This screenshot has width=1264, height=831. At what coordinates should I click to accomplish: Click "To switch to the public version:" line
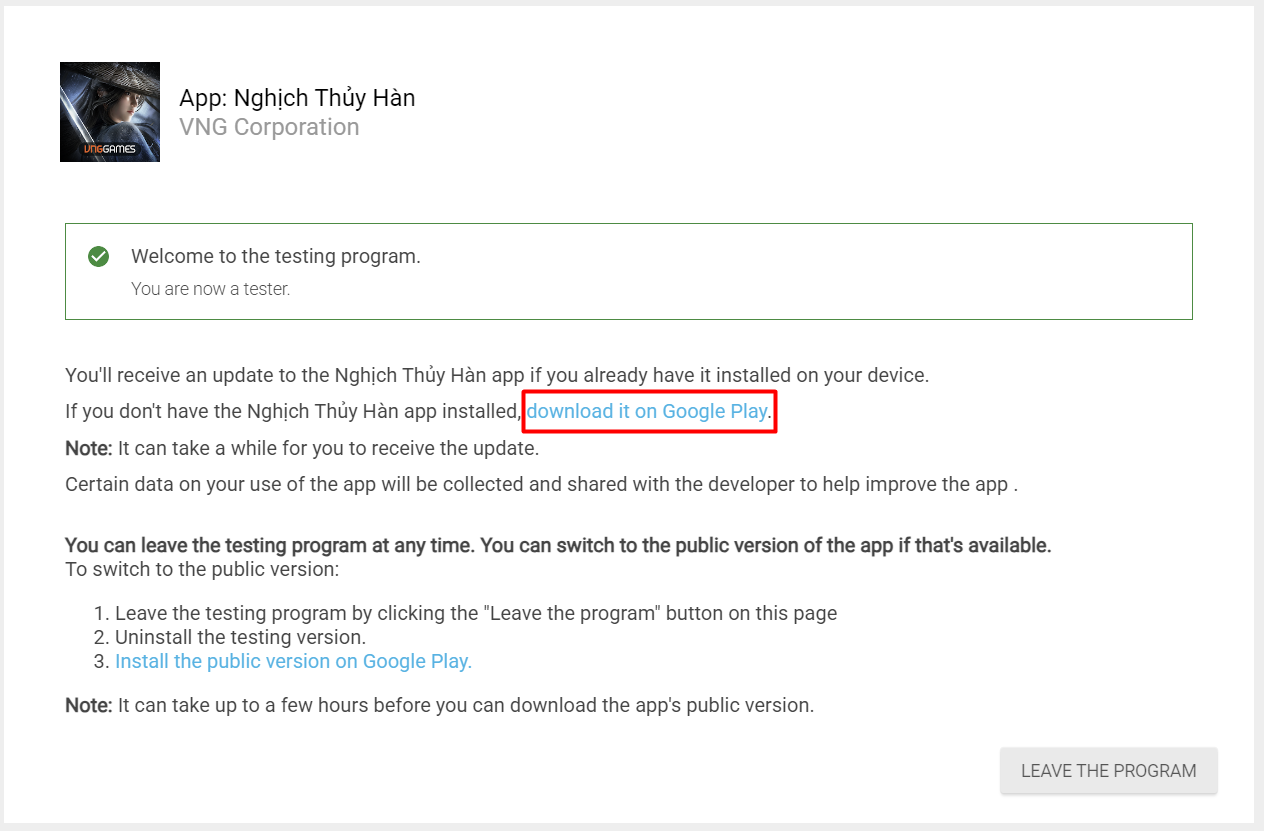point(202,570)
